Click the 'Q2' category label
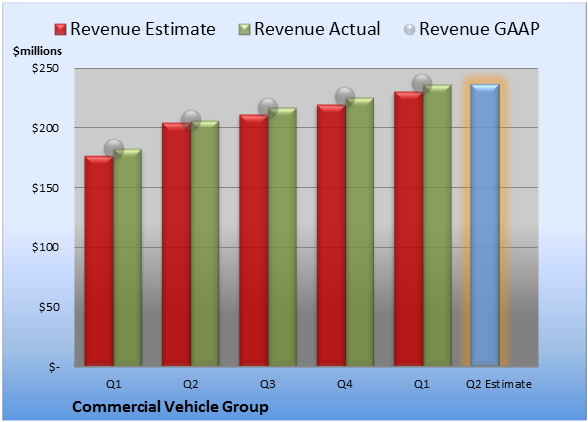The height and width of the screenshot is (422, 588). (x=190, y=384)
